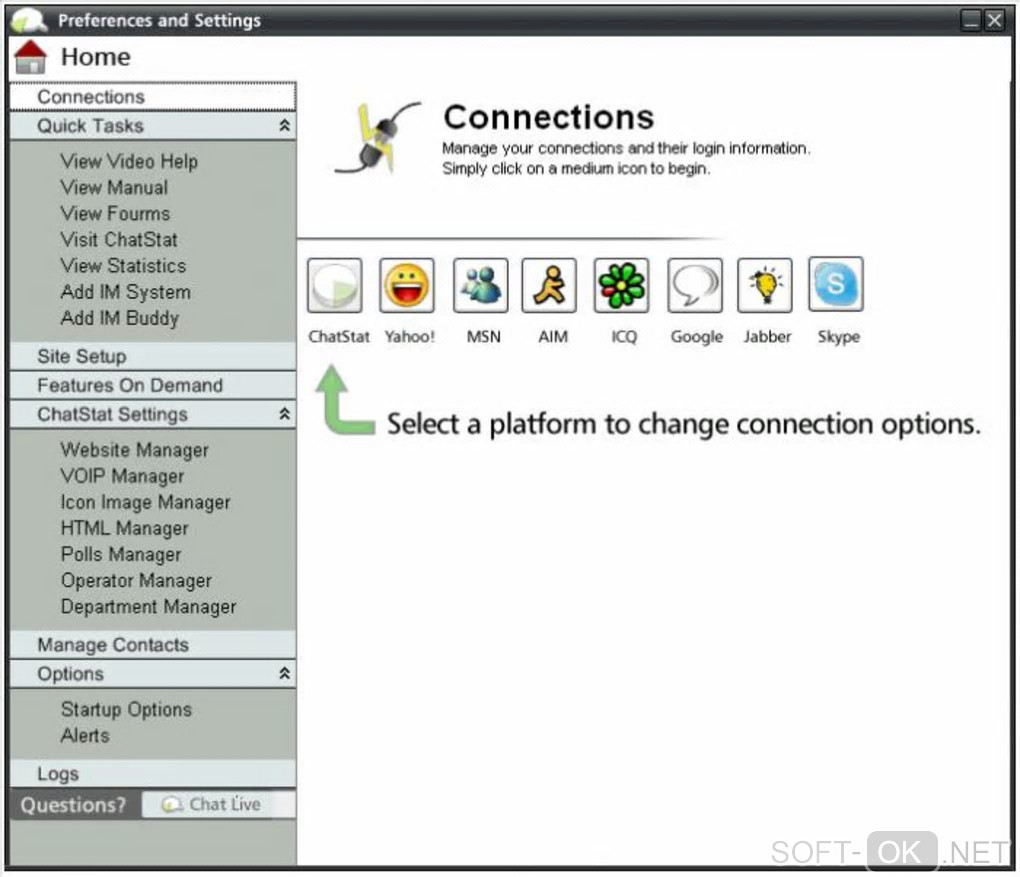Click the ChatStat label under icon
Screen dimensions: 1020x877
click(339, 336)
